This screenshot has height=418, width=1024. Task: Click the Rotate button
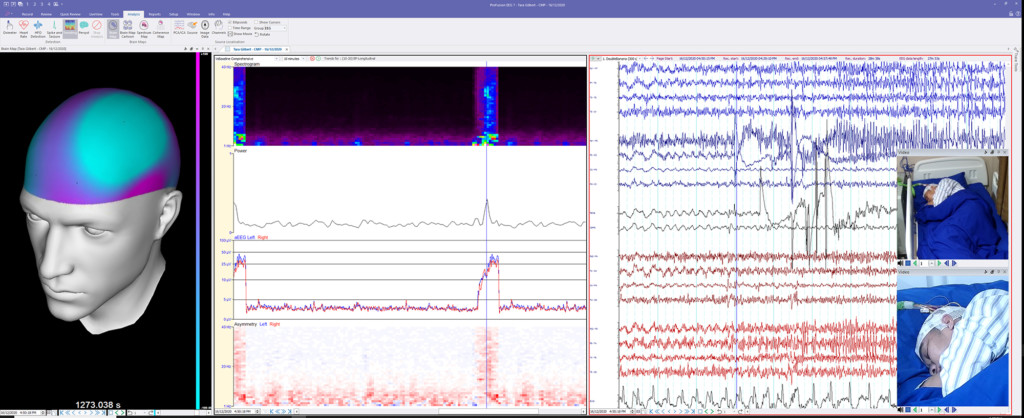263,34
